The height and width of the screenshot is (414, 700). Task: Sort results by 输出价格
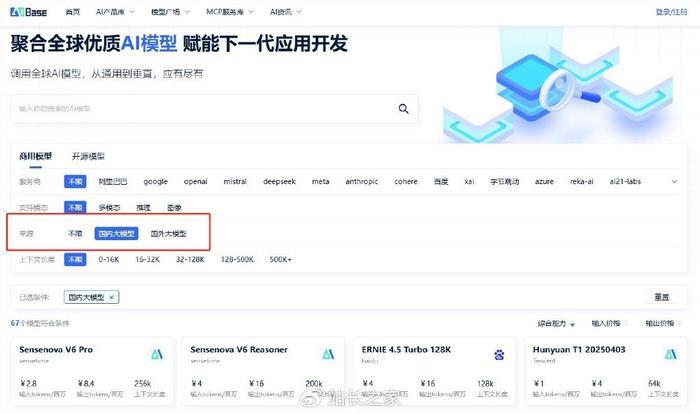click(x=663, y=323)
